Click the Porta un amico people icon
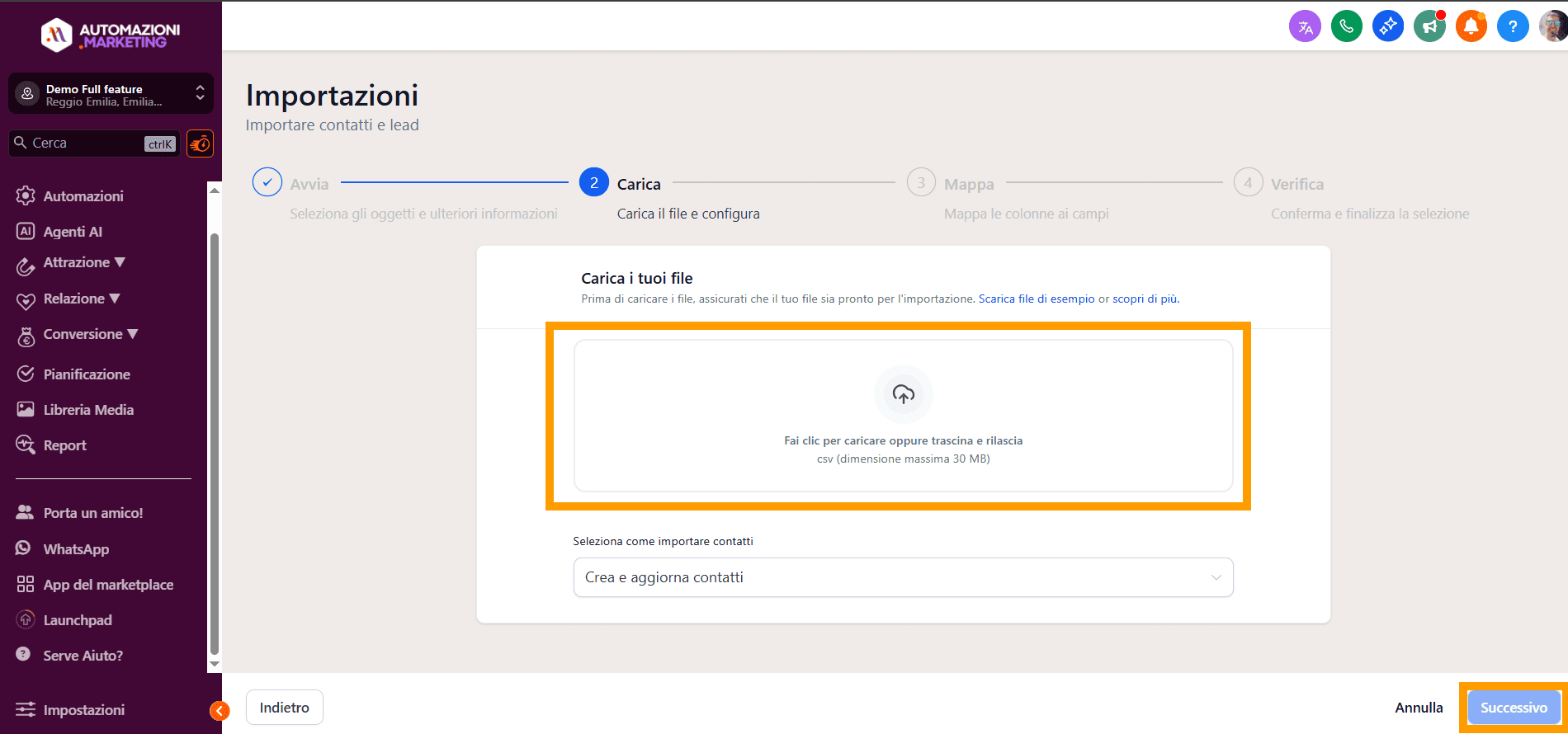The image size is (1568, 734). [25, 512]
